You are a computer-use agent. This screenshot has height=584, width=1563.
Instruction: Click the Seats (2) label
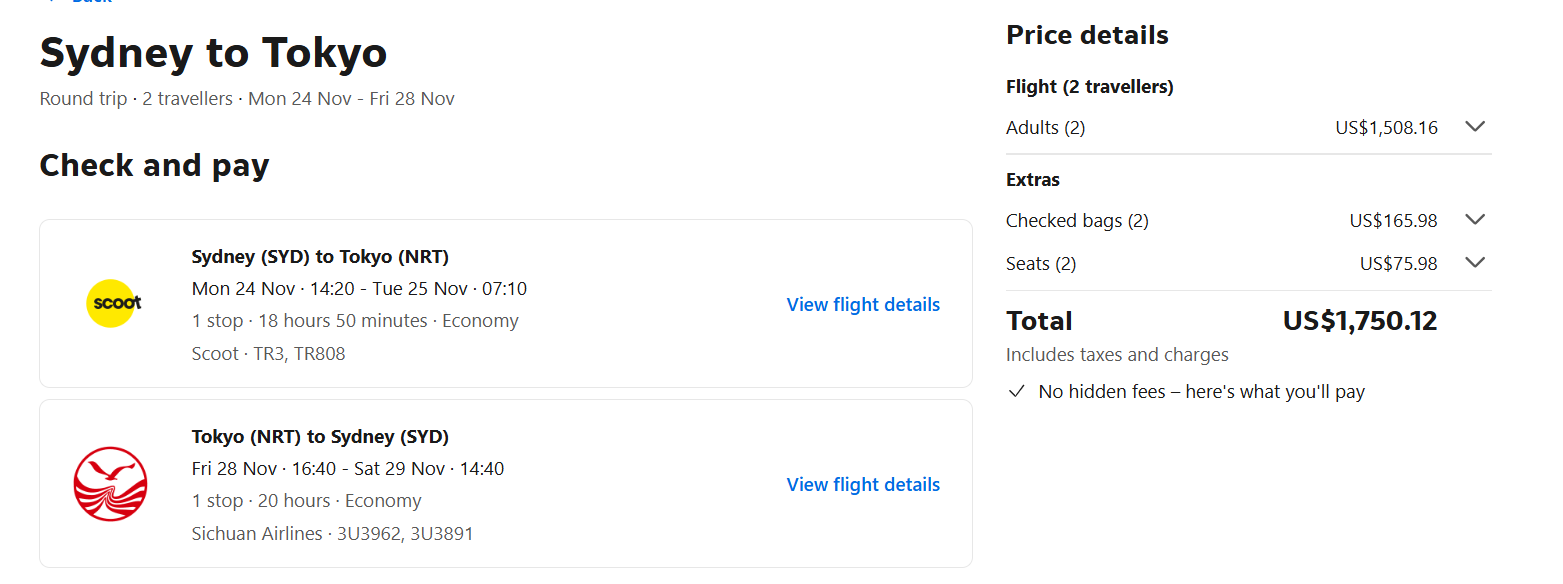[1041, 264]
